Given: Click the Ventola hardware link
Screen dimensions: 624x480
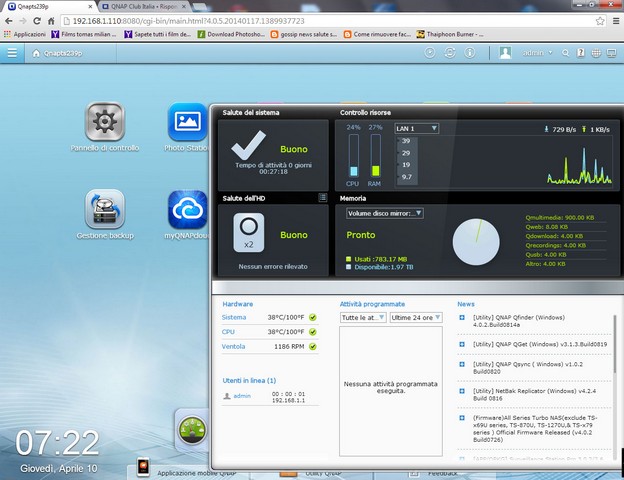Looking at the screenshot, I should click(234, 346).
